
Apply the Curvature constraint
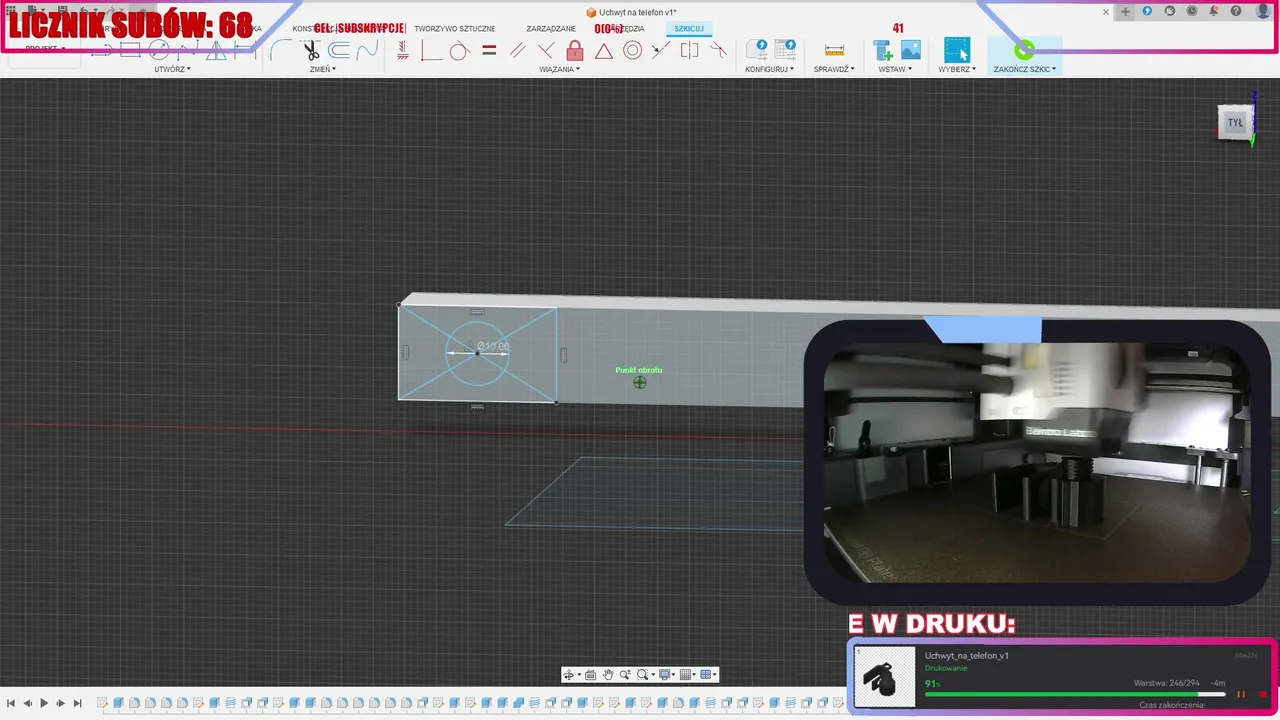(x=718, y=50)
